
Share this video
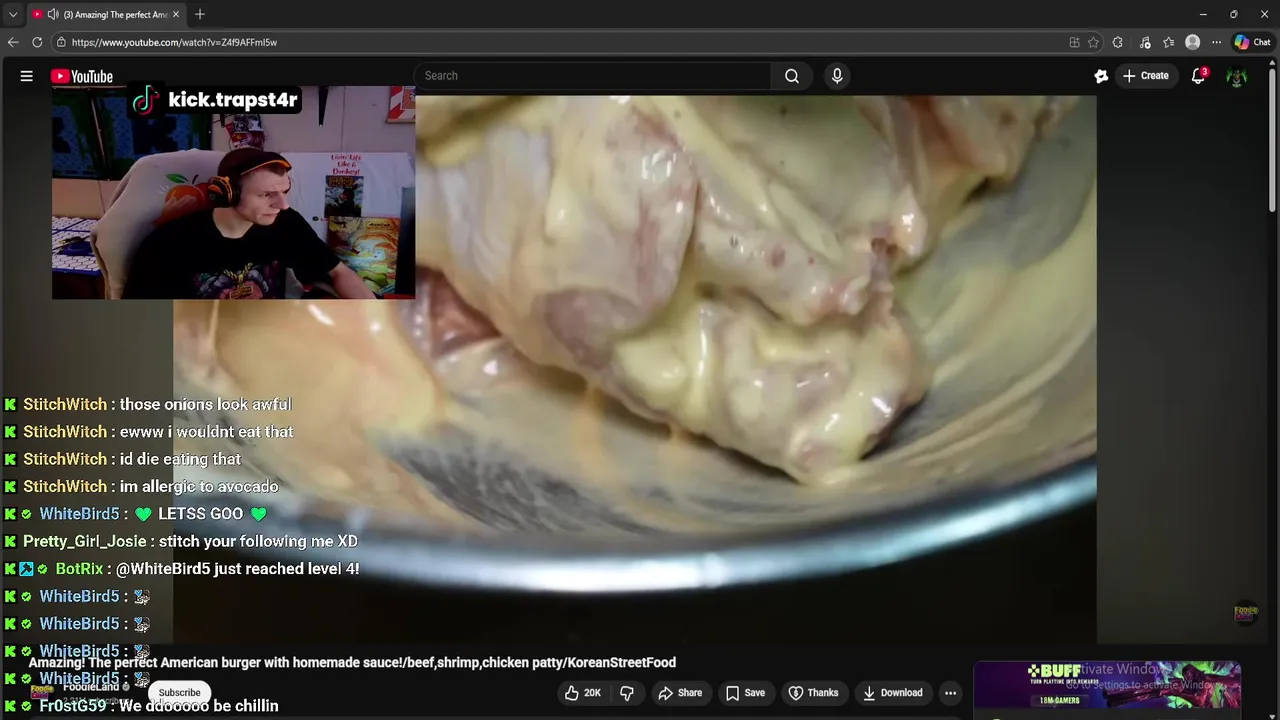pyautogui.click(x=680, y=692)
